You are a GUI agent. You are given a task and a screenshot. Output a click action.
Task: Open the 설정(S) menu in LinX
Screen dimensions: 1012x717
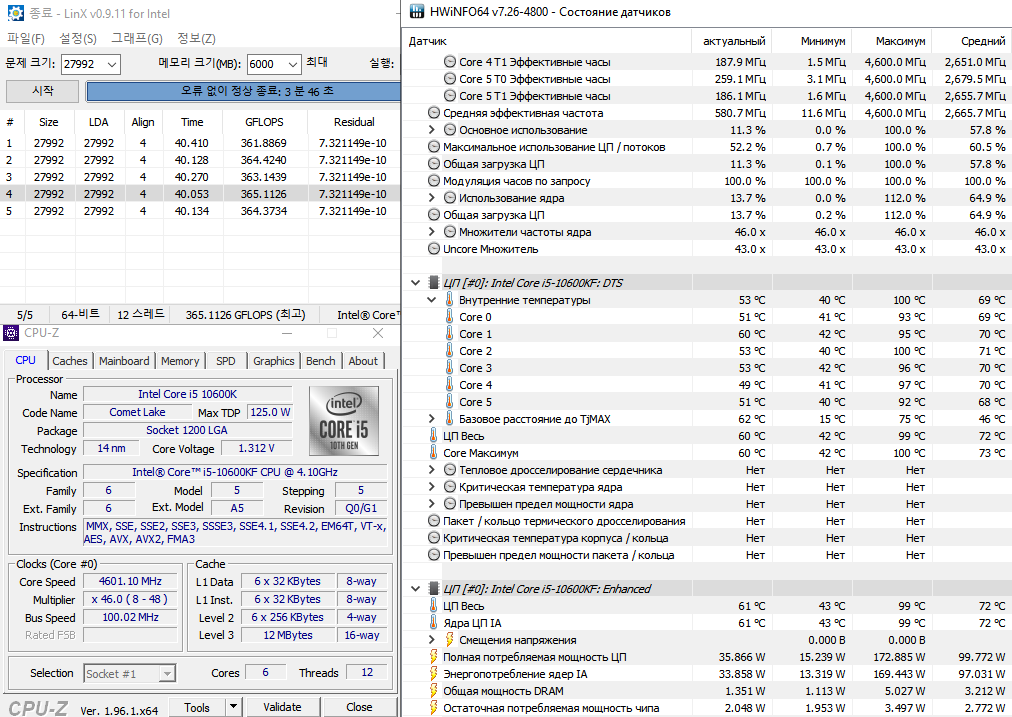[77, 39]
